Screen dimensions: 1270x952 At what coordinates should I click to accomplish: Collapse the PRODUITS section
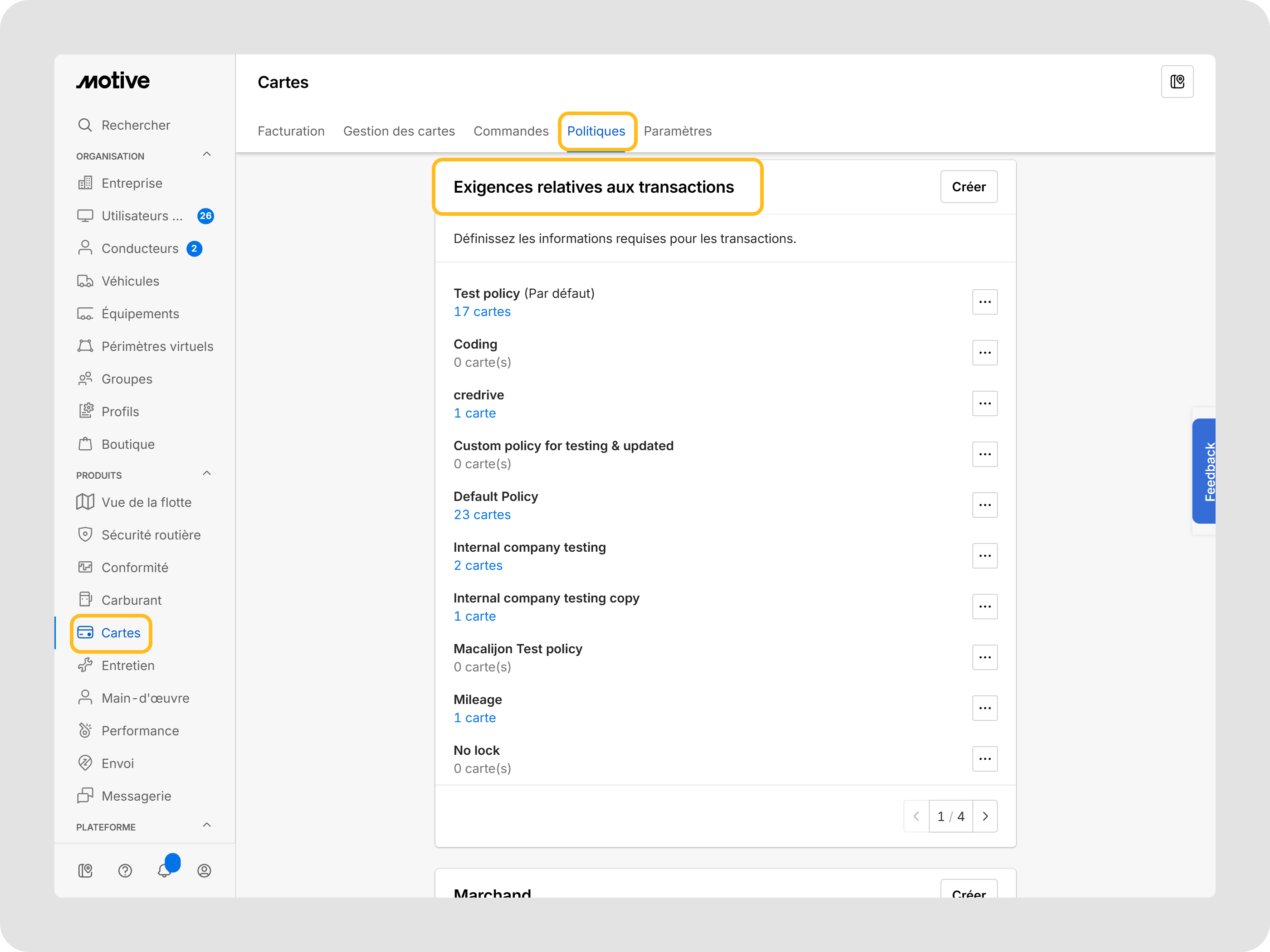(x=207, y=474)
